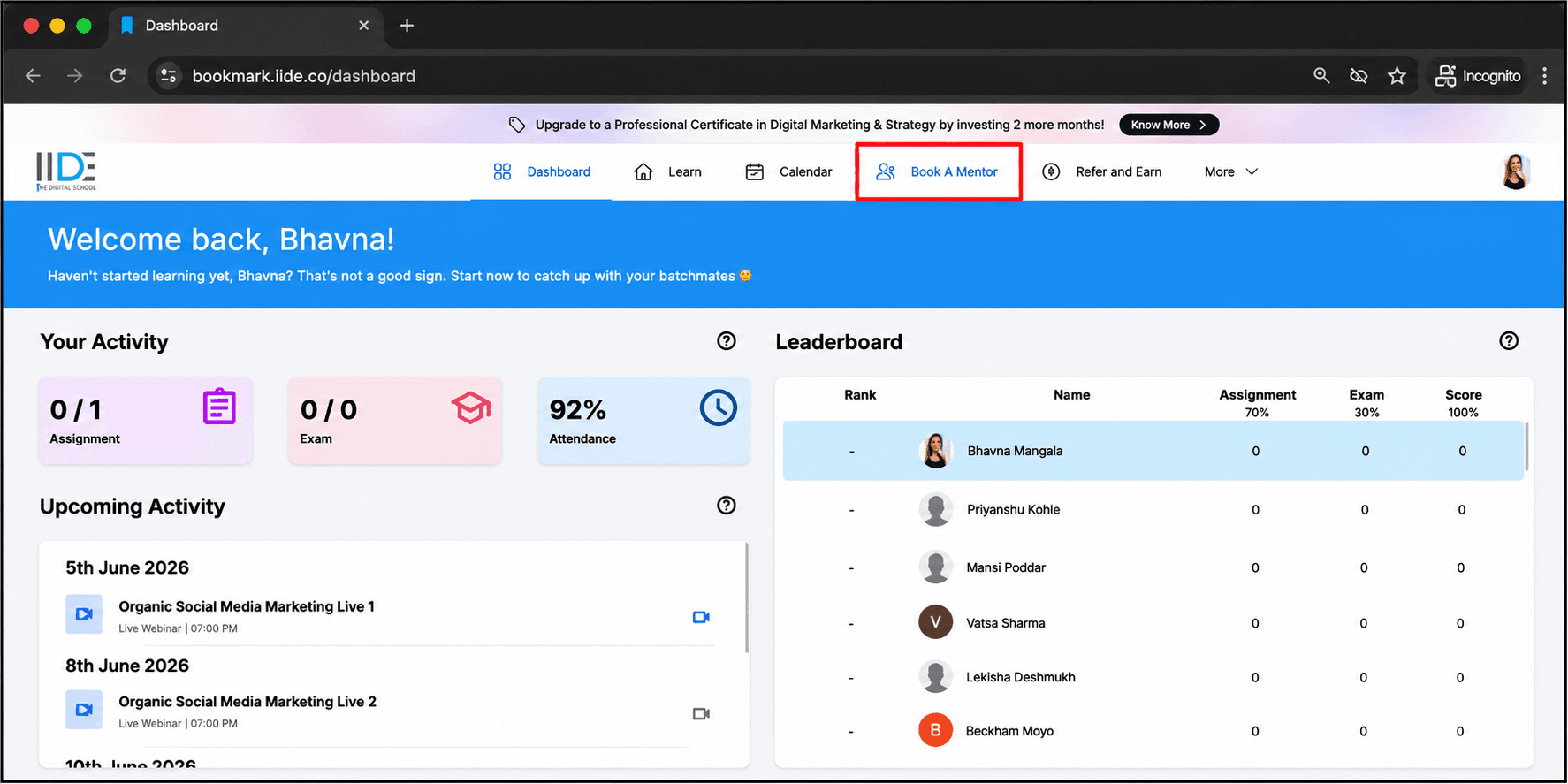Click webinar tile icon for Marketing Live 2
Screen dimensions: 1568x784
(84, 710)
